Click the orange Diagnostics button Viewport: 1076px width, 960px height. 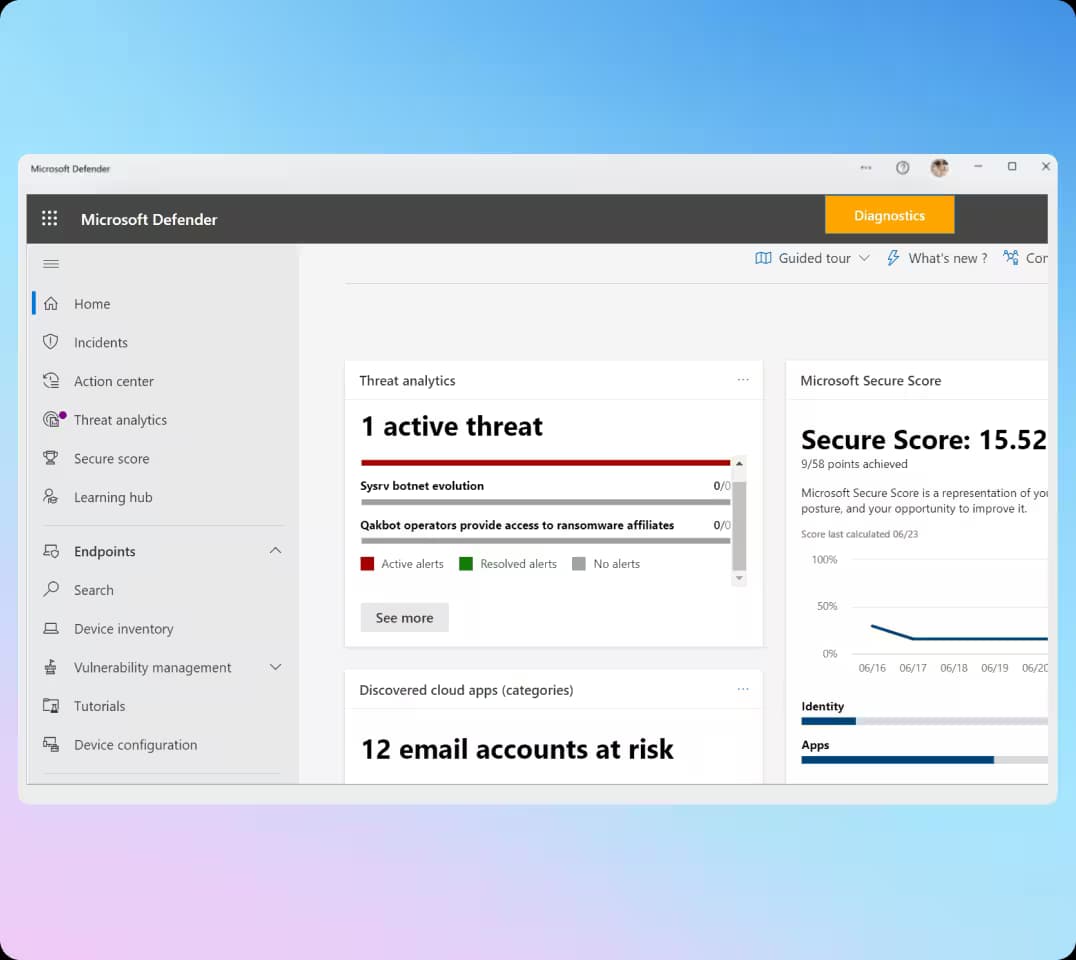coord(889,215)
